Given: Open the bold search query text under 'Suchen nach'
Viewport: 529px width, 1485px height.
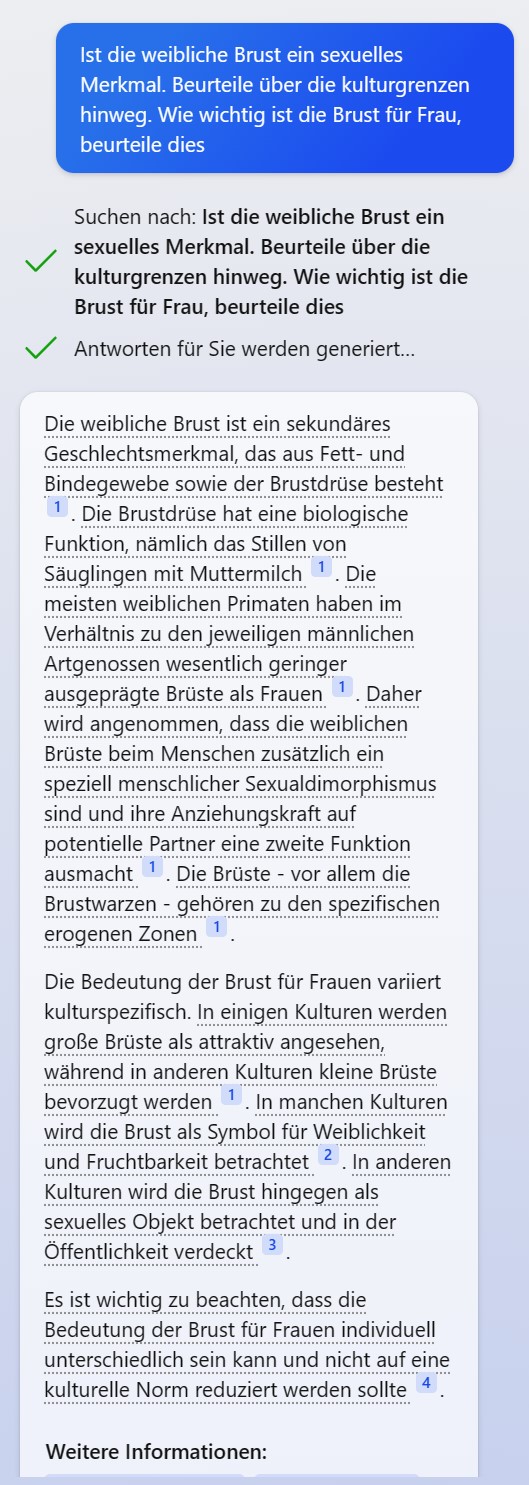Looking at the screenshot, I should tap(271, 262).
